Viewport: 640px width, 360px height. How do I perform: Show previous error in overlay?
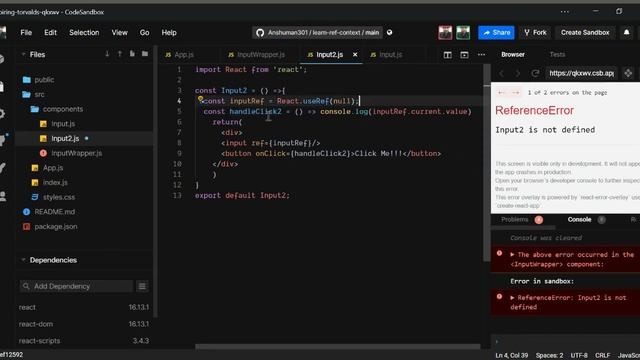(x=501, y=93)
